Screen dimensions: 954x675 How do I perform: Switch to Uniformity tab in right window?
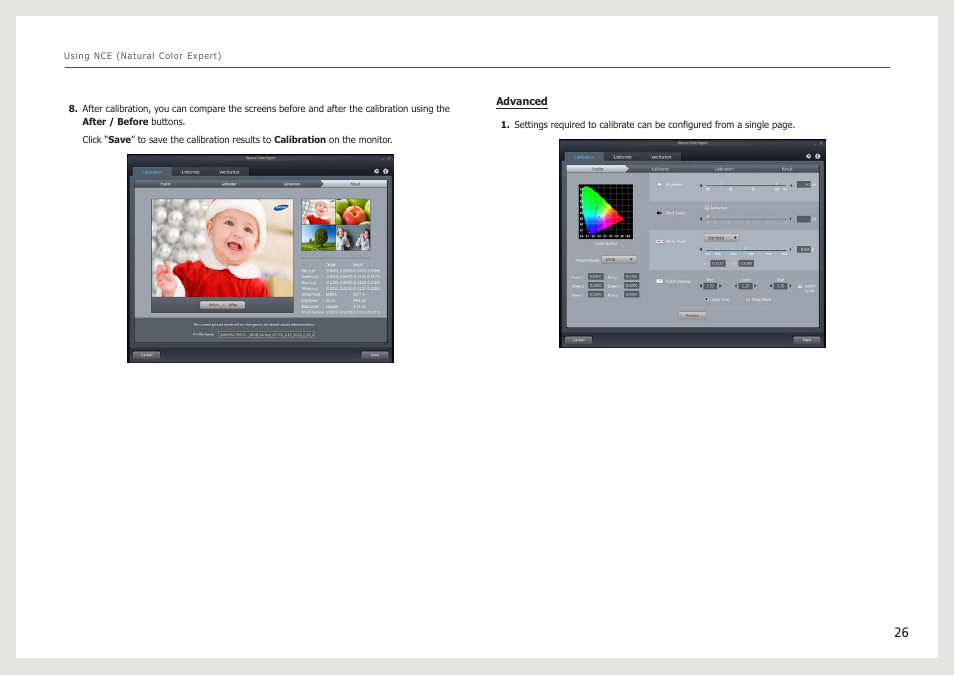pyautogui.click(x=622, y=157)
